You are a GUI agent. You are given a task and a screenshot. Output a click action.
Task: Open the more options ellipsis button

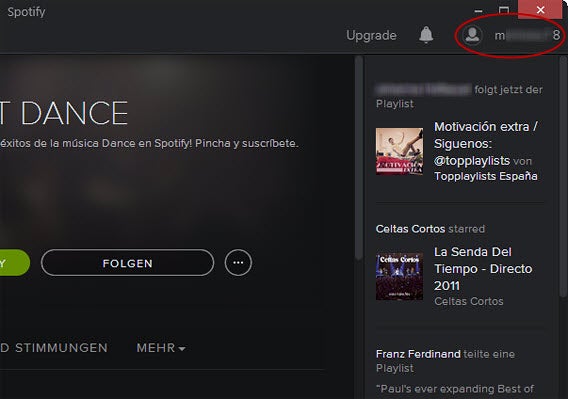tap(238, 263)
